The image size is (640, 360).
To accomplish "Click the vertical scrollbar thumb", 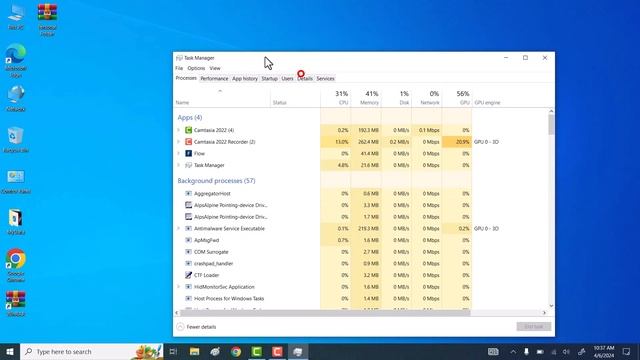I will pos(551,124).
